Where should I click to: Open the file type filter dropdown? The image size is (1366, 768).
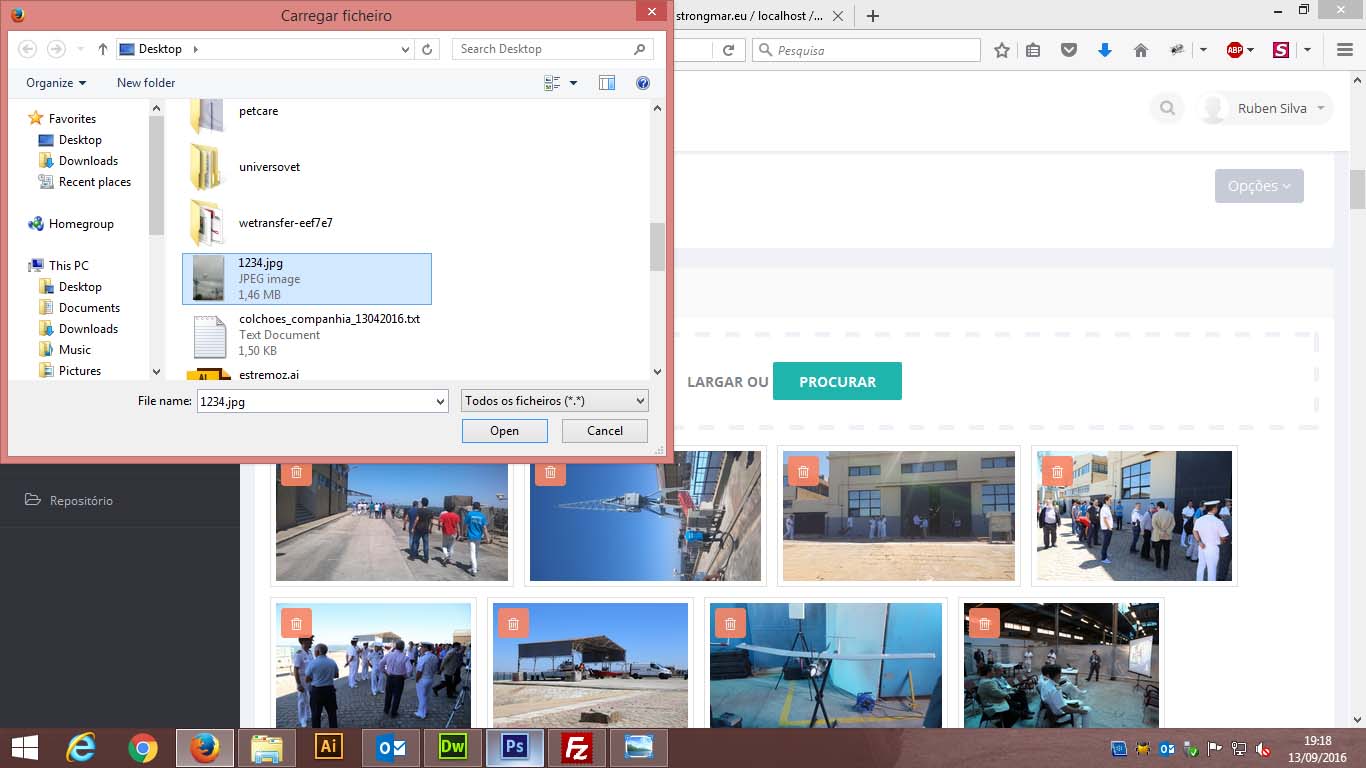point(555,401)
